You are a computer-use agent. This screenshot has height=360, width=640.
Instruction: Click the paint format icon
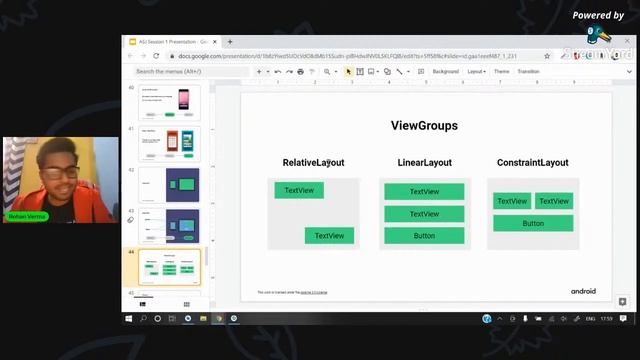coord(312,71)
